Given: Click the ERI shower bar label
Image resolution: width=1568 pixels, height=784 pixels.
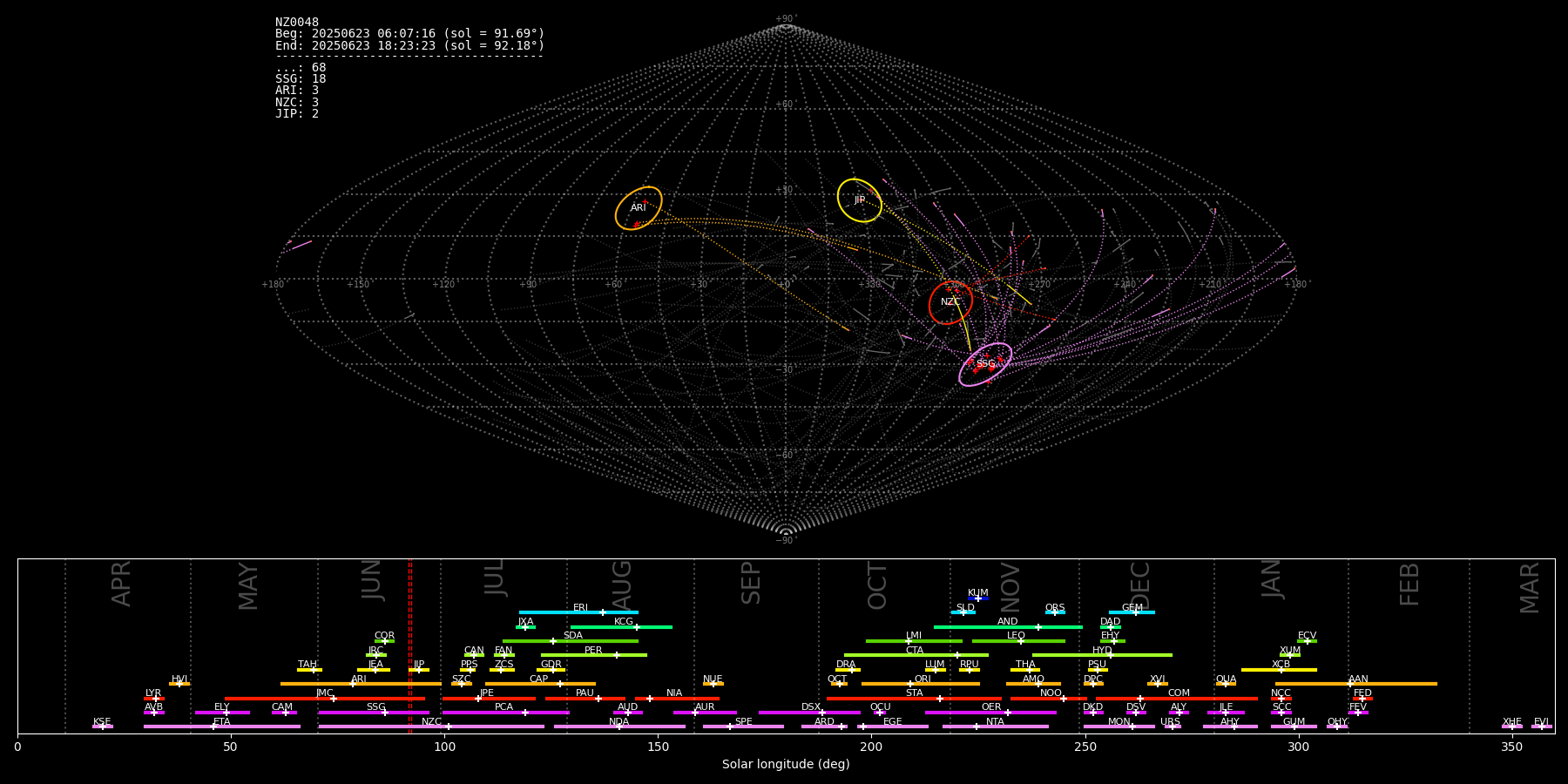Looking at the screenshot, I should point(580,608).
